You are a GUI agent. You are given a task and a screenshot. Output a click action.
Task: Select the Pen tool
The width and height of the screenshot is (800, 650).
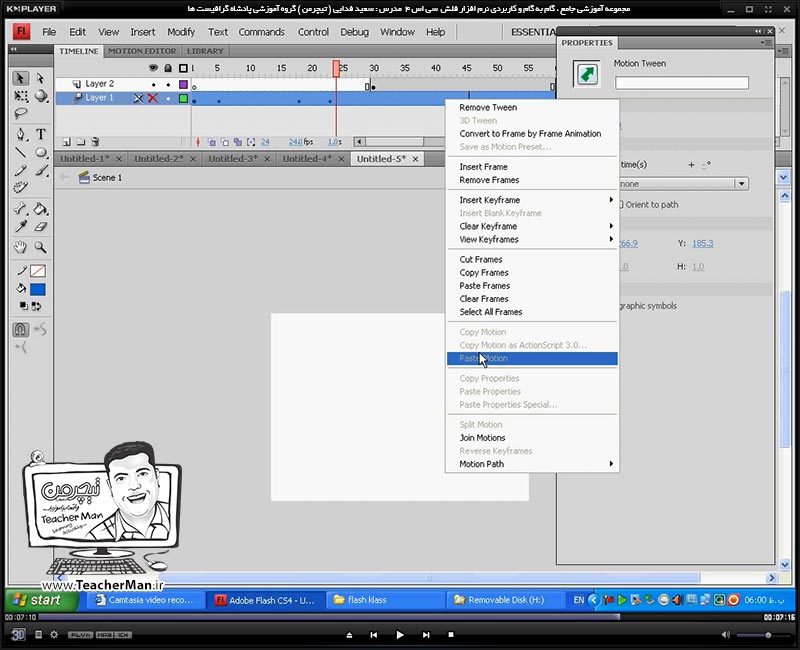[20, 134]
